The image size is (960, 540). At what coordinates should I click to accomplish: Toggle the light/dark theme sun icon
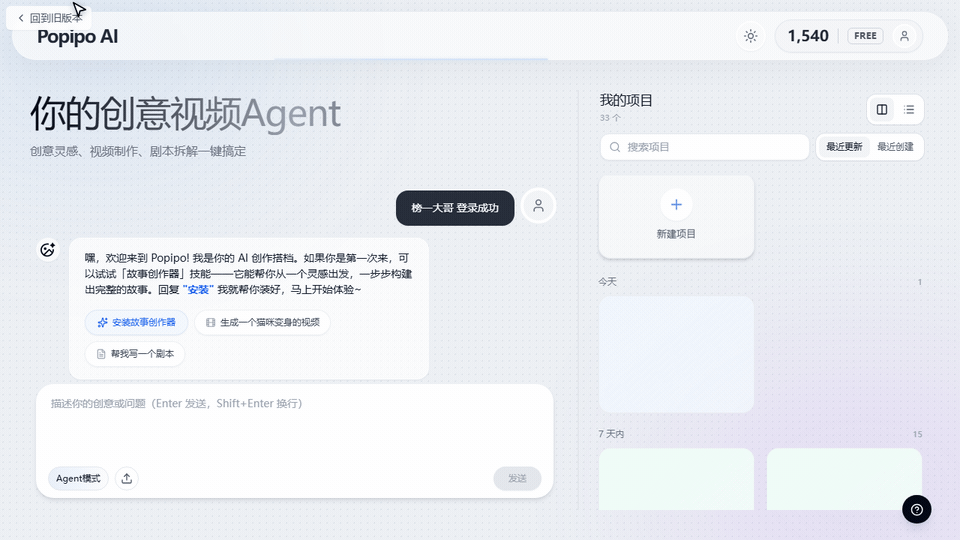point(751,36)
